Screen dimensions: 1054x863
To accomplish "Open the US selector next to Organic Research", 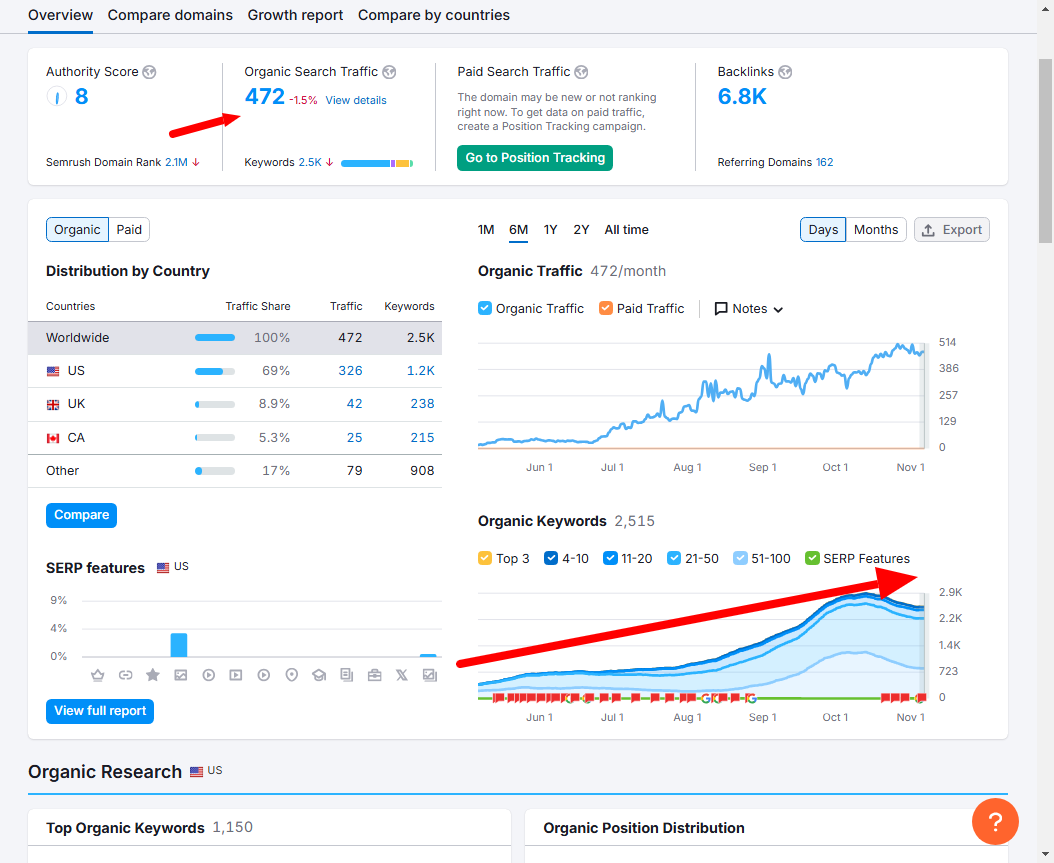I will [x=206, y=771].
